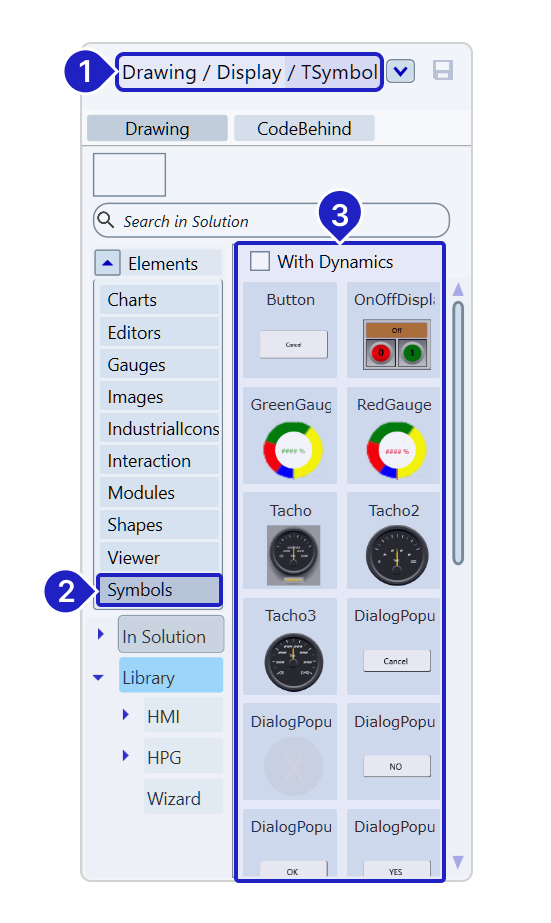Select Symbols in the Elements list
Image resolution: width=551 pixels, height=923 pixels.
[x=160, y=590]
